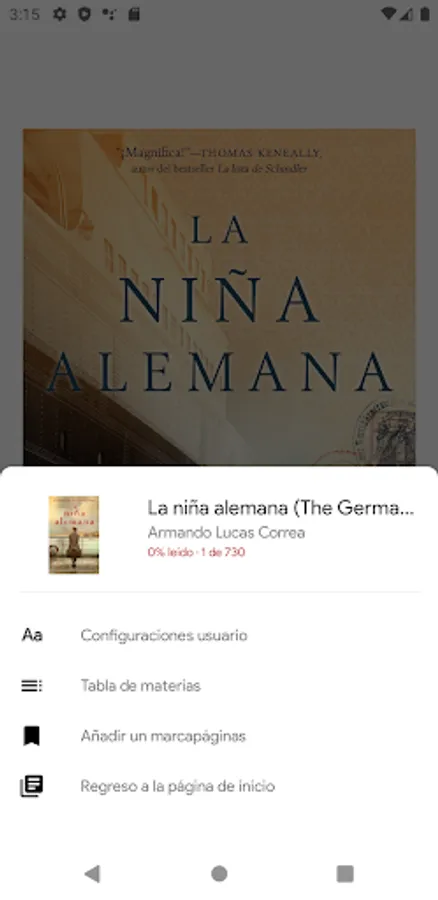Image resolution: width=438 pixels, height=900 pixels.
Task: Tap the Android back triangle button
Action: [92, 874]
